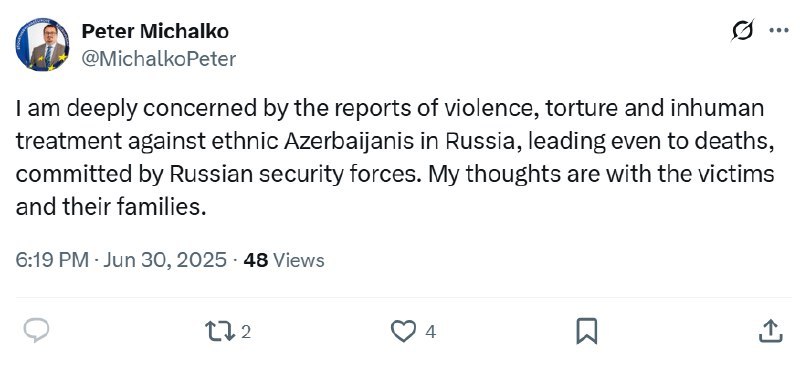
Task: Click the repost arrows icon
Action: [x=219, y=332]
